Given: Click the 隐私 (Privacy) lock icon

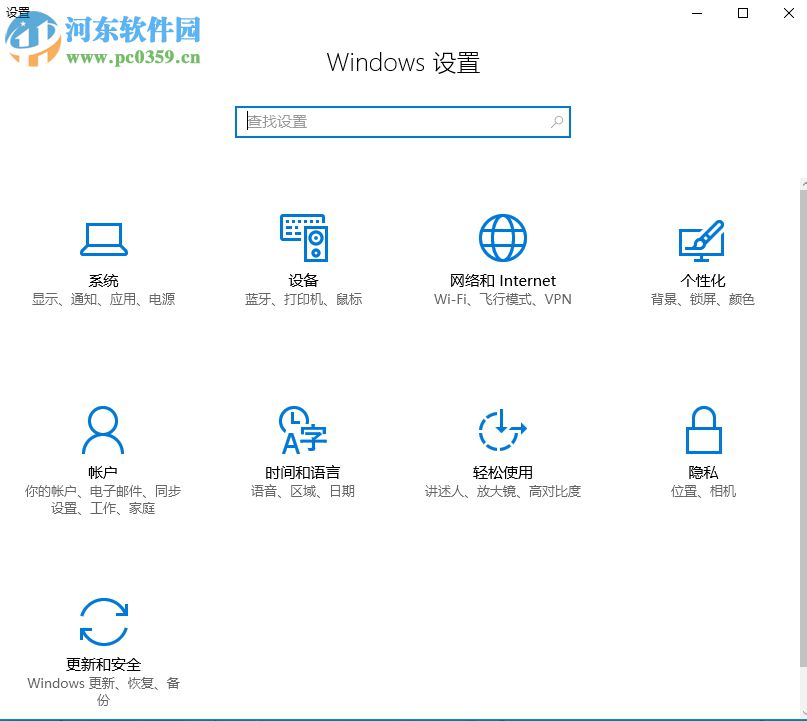Looking at the screenshot, I should coord(703,430).
